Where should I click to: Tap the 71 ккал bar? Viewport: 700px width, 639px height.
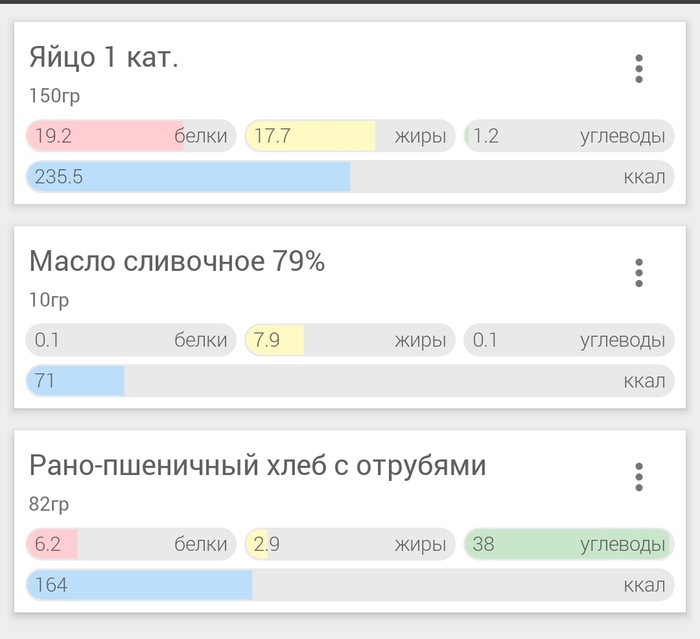[350, 381]
